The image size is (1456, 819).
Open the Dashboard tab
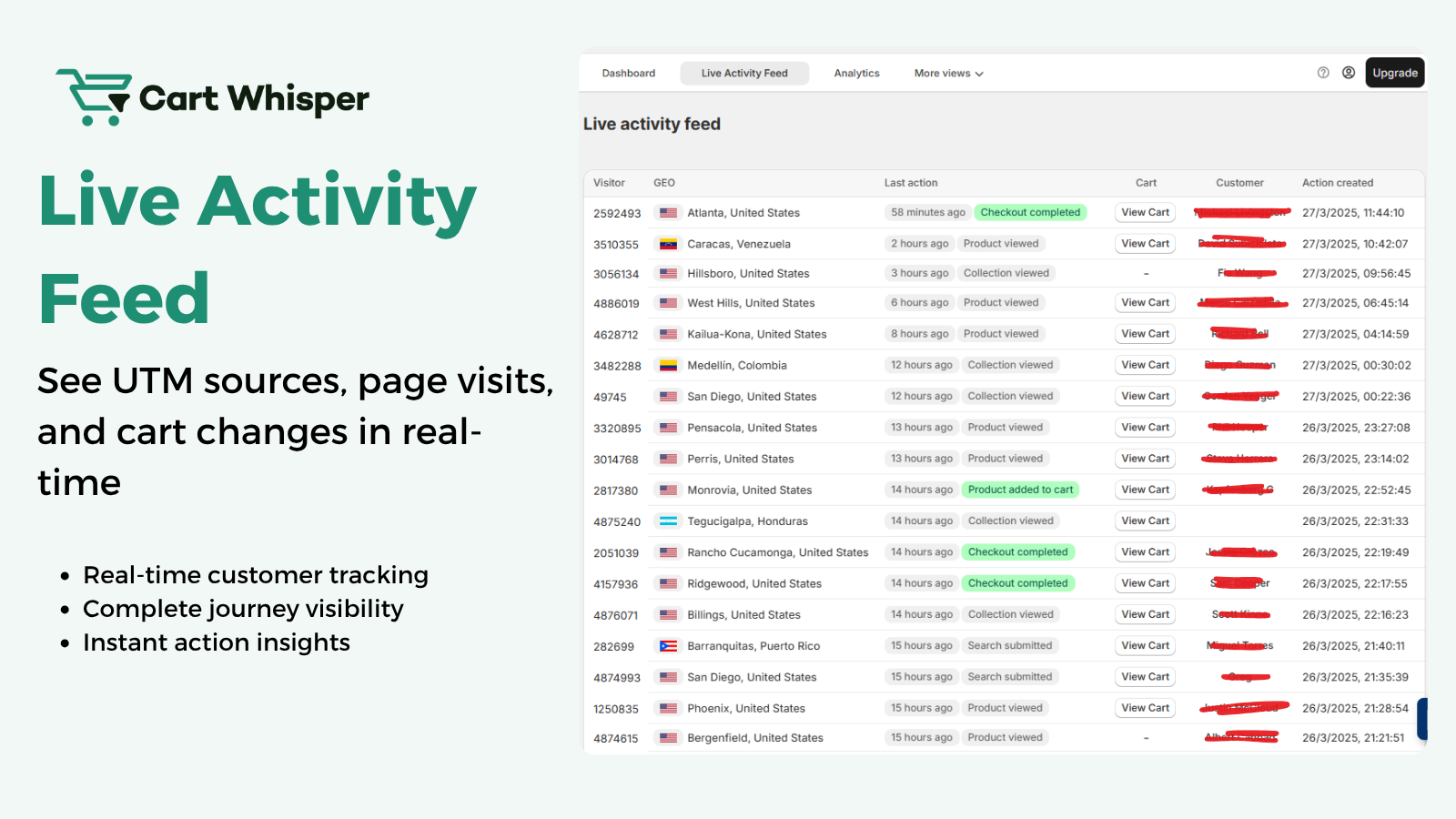pos(629,73)
